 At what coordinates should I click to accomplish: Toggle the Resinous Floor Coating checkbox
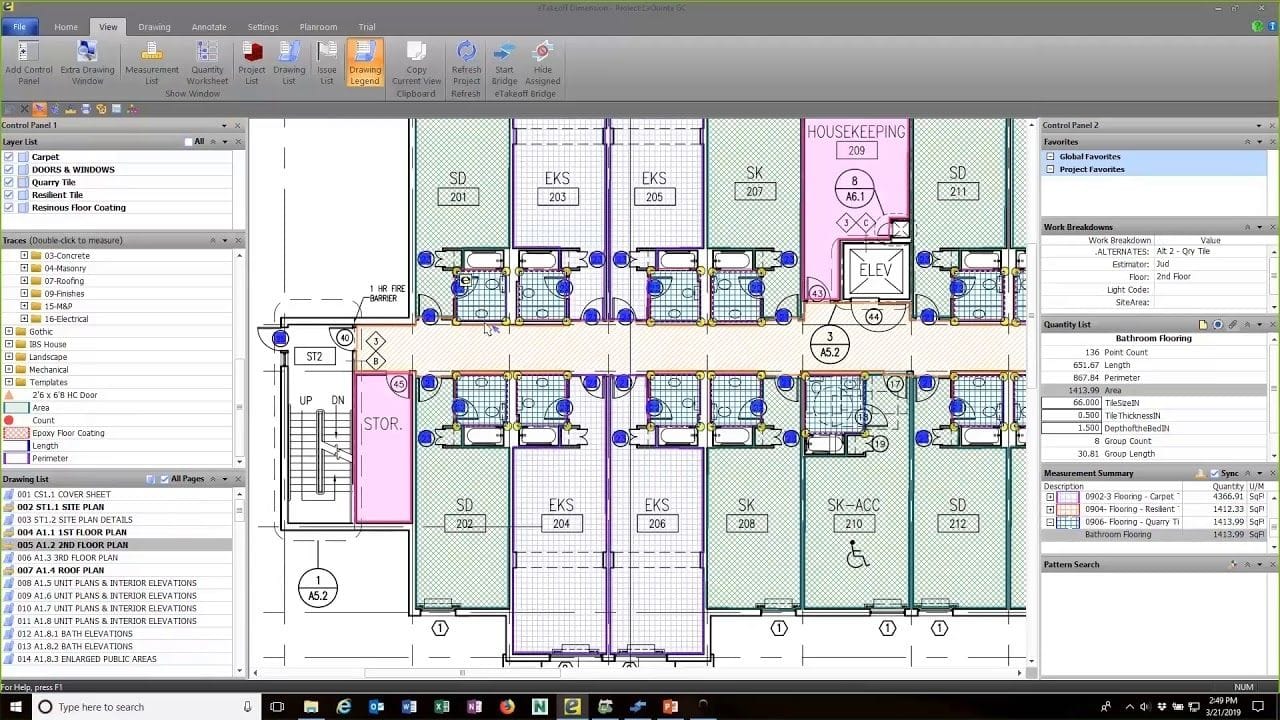tap(9, 208)
